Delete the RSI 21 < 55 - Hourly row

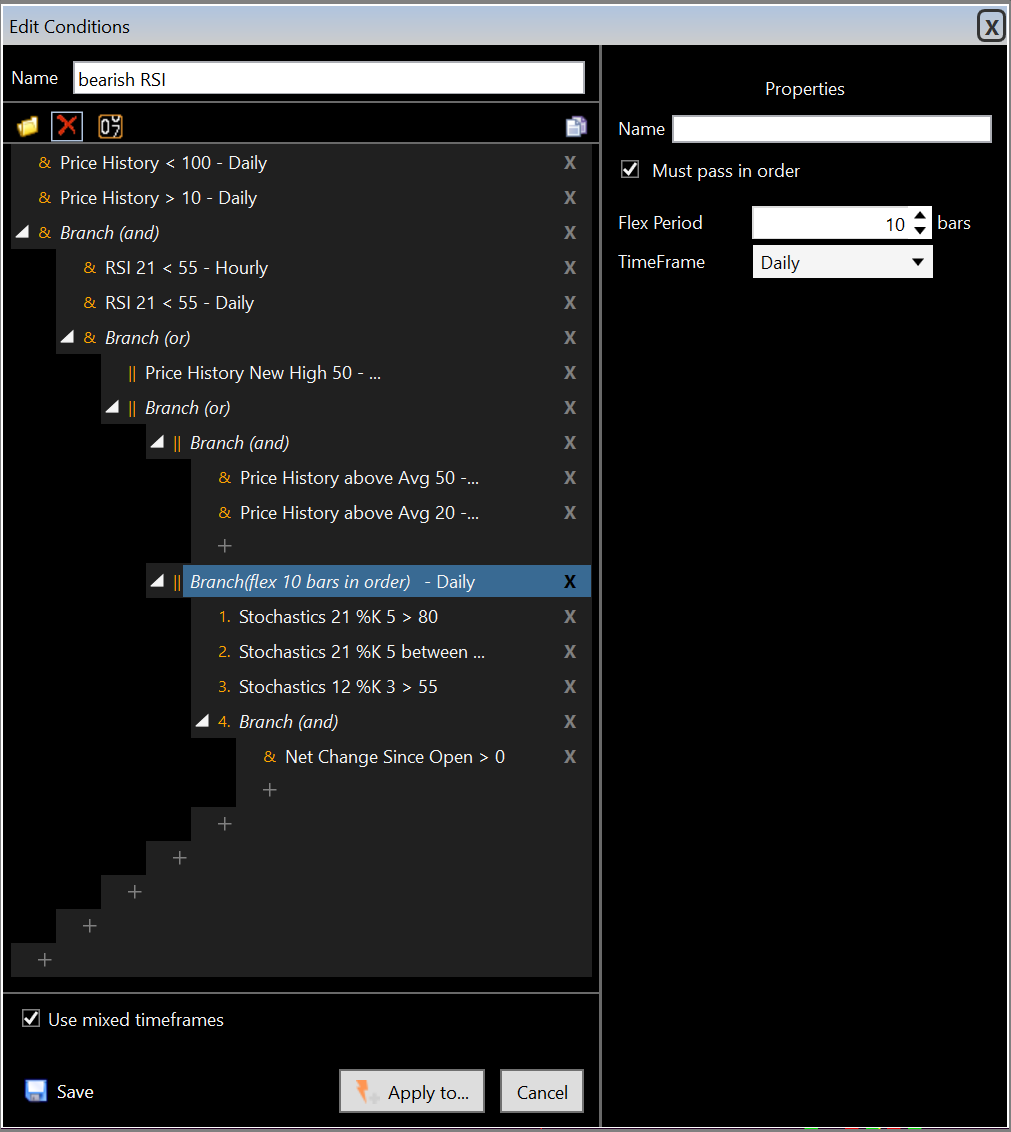tap(570, 268)
